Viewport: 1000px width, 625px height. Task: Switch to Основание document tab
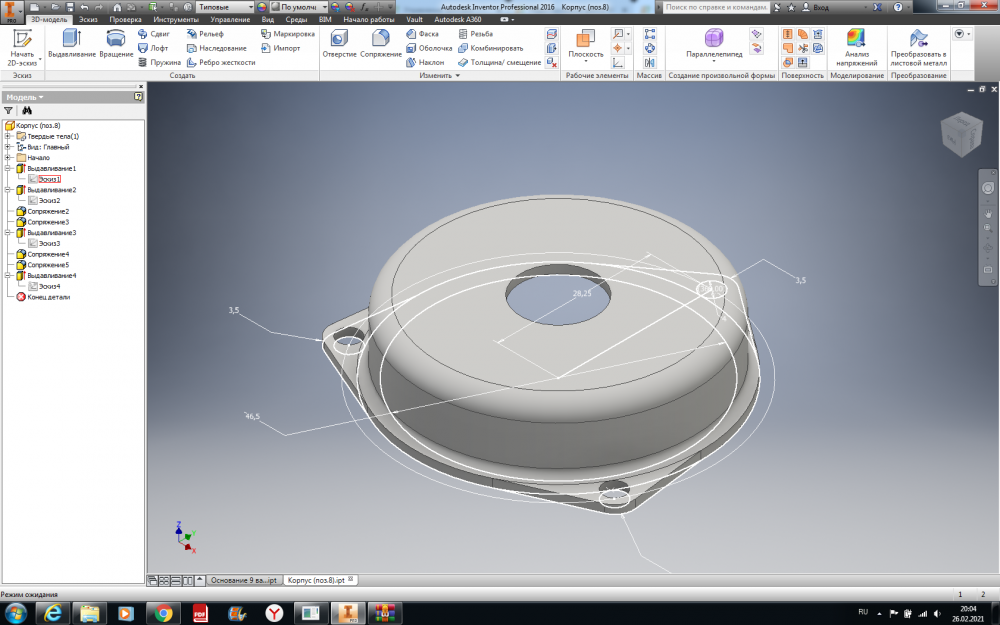coord(242,580)
